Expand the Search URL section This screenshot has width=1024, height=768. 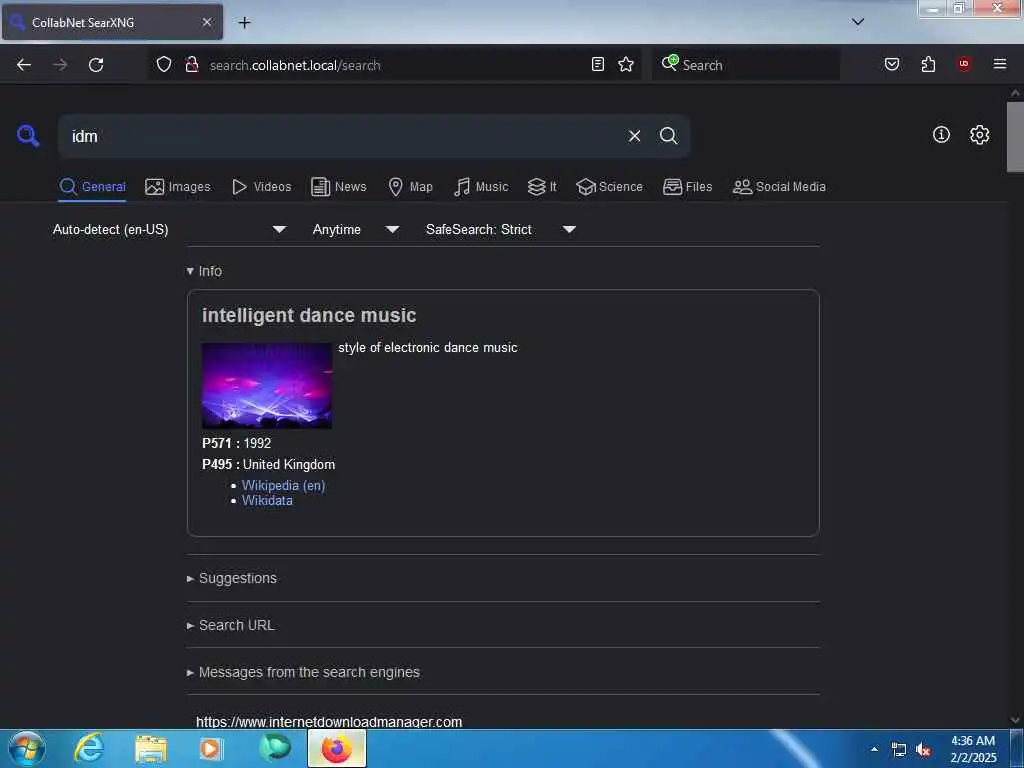click(x=231, y=625)
